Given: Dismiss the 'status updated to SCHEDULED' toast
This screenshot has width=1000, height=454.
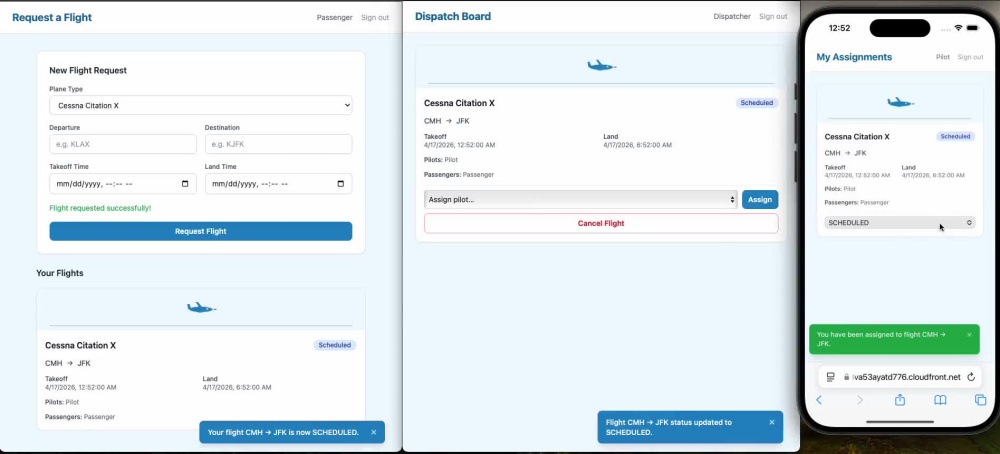Looking at the screenshot, I should coord(772,422).
